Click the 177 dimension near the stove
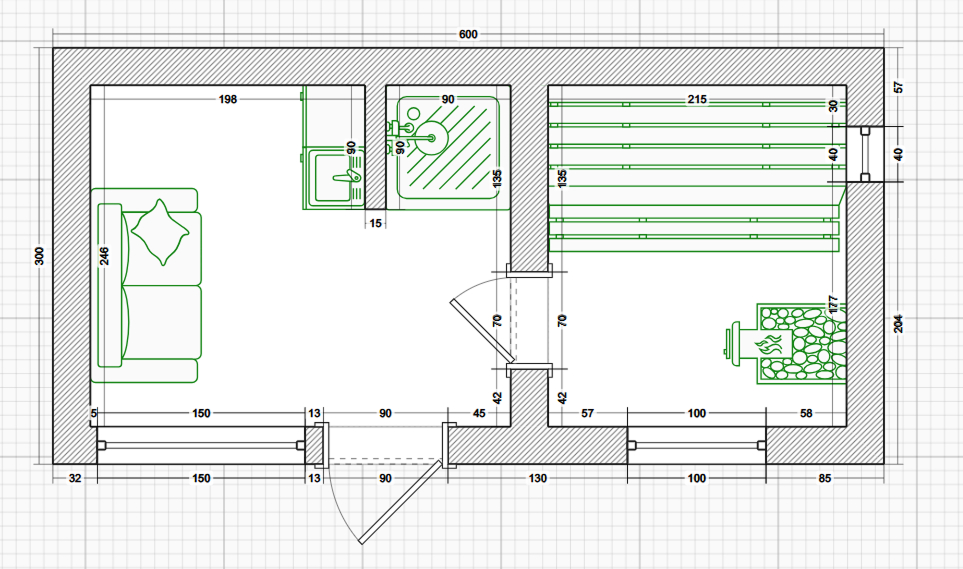The width and height of the screenshot is (963, 569). click(x=833, y=305)
